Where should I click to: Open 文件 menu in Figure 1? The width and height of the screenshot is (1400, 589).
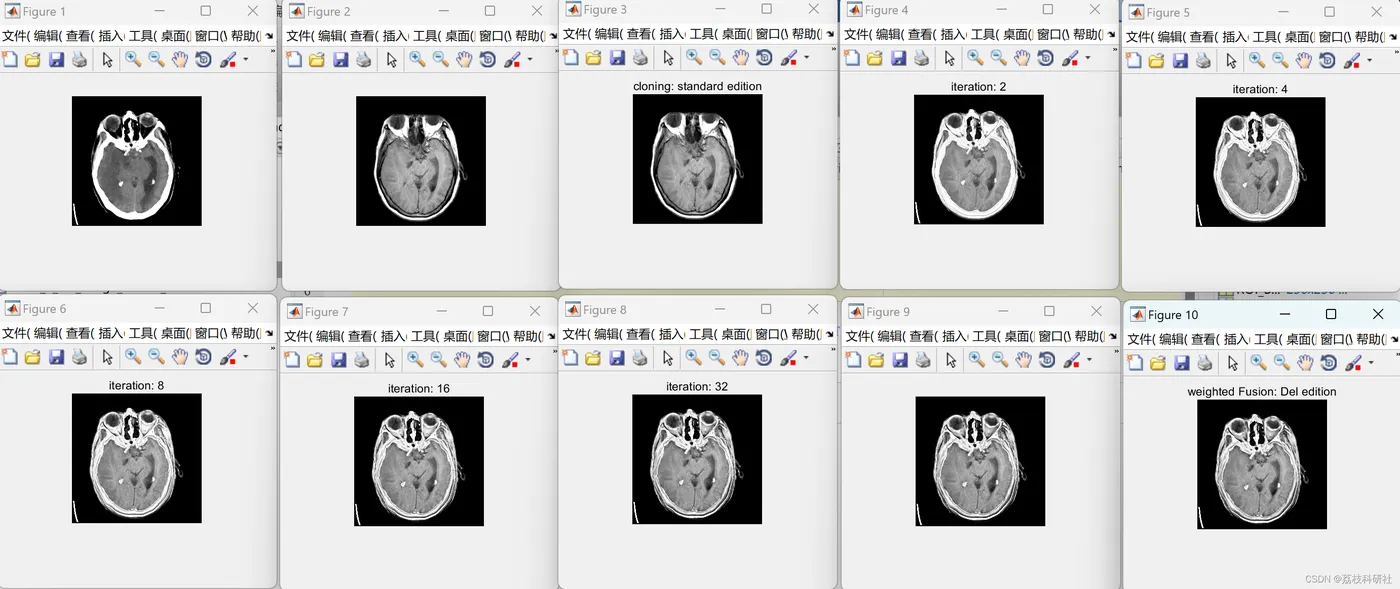(x=17, y=35)
